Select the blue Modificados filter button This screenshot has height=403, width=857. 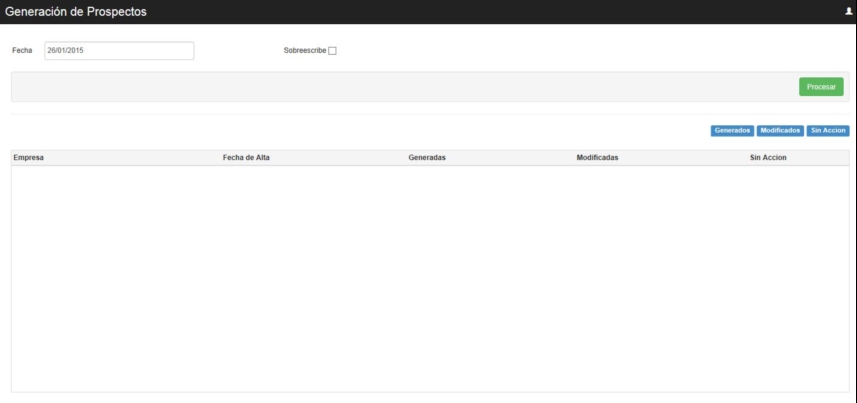point(780,130)
